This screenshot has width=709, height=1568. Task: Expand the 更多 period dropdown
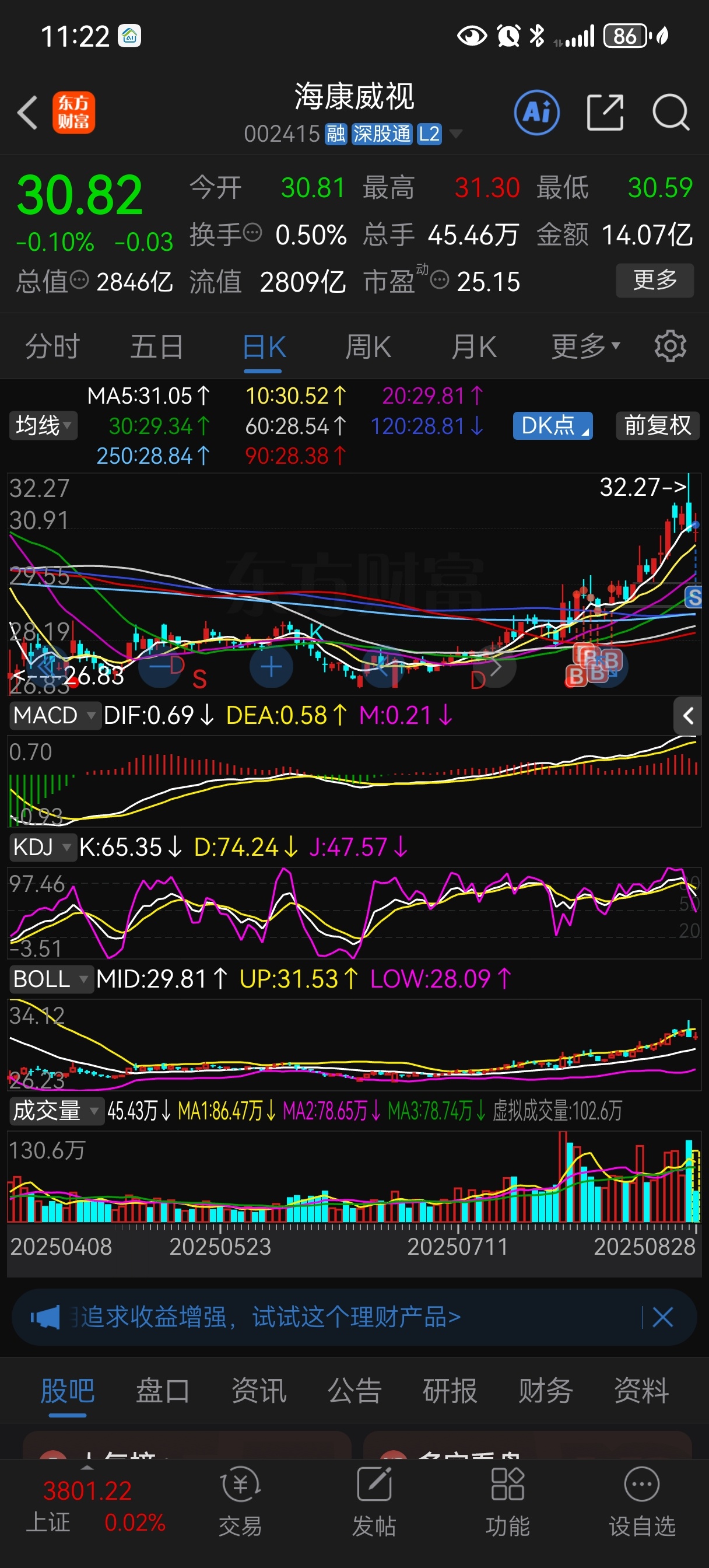point(585,347)
